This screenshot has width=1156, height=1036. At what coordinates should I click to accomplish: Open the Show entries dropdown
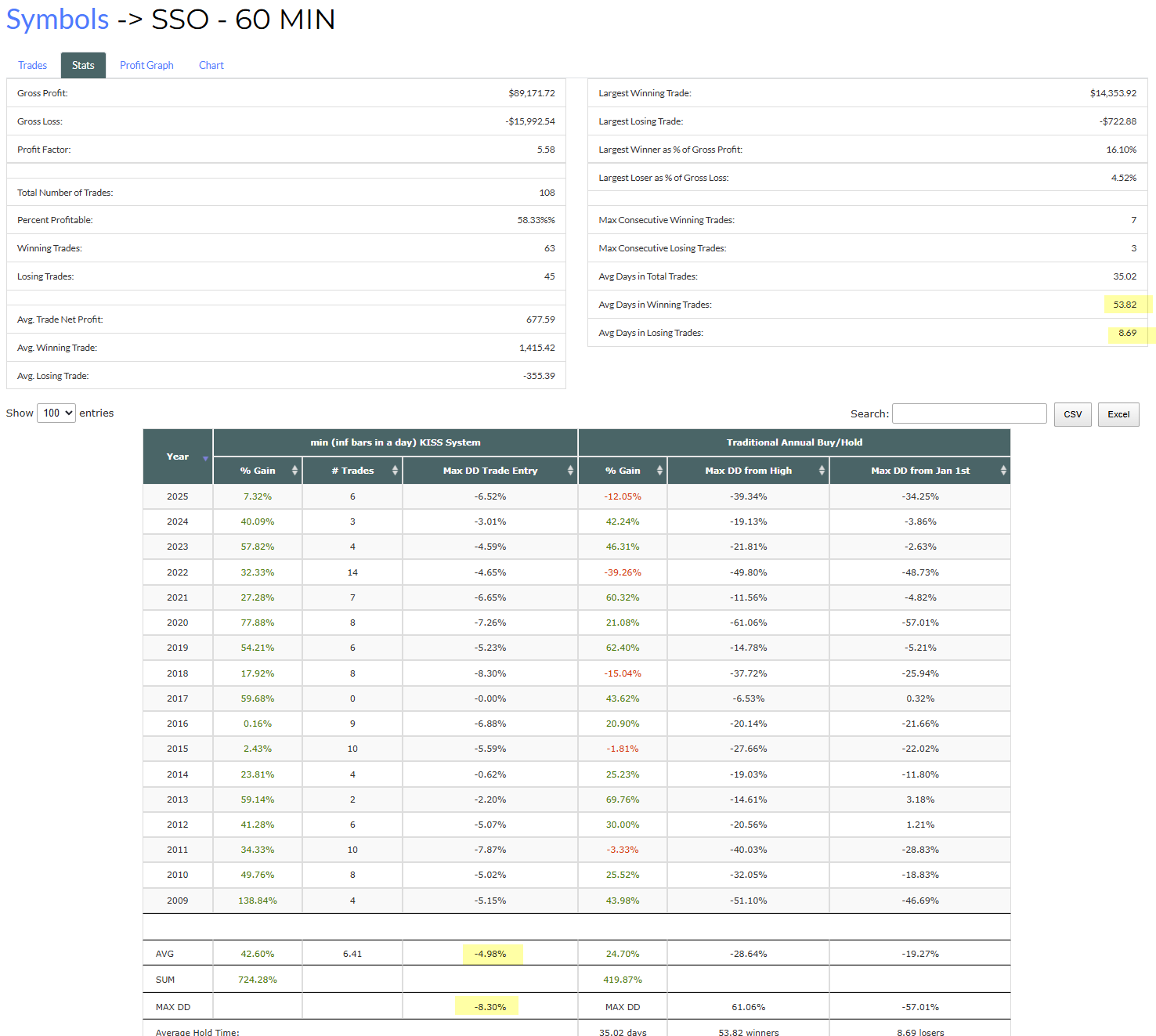(x=56, y=413)
